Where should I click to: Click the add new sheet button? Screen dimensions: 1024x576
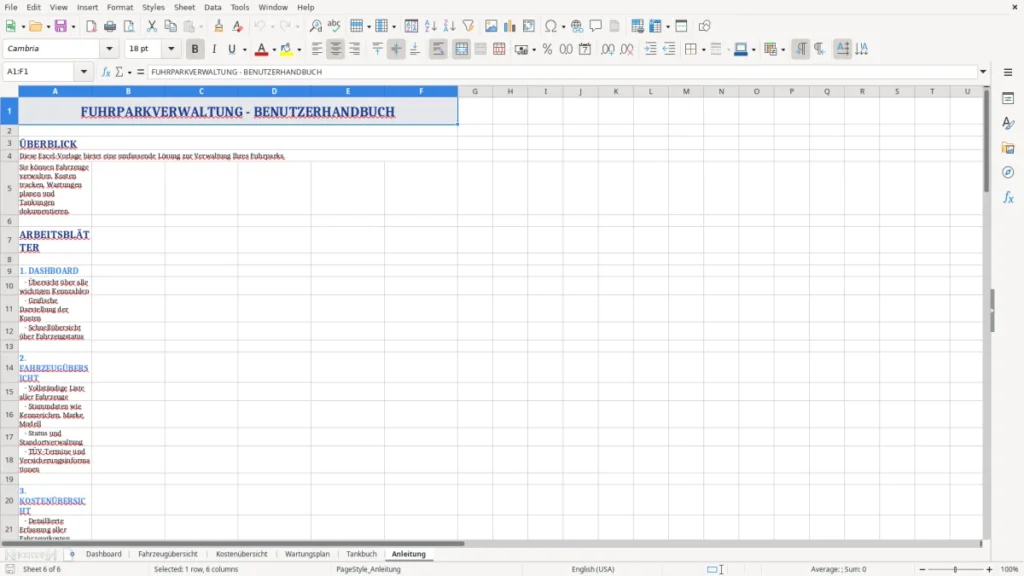[x=72, y=554]
